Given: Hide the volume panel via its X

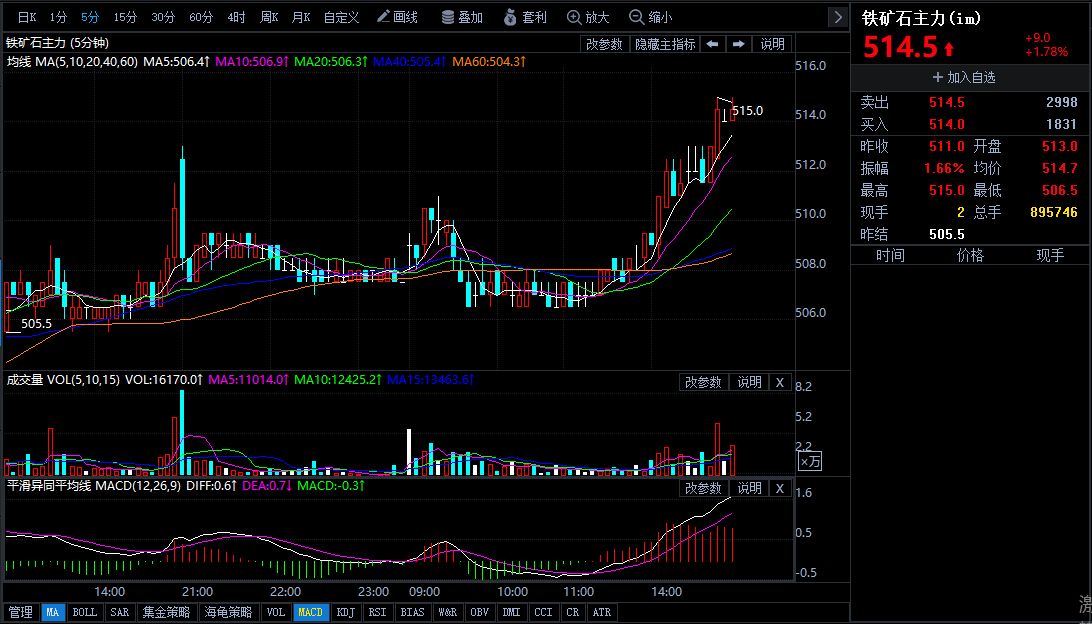Looking at the screenshot, I should click(x=780, y=382).
